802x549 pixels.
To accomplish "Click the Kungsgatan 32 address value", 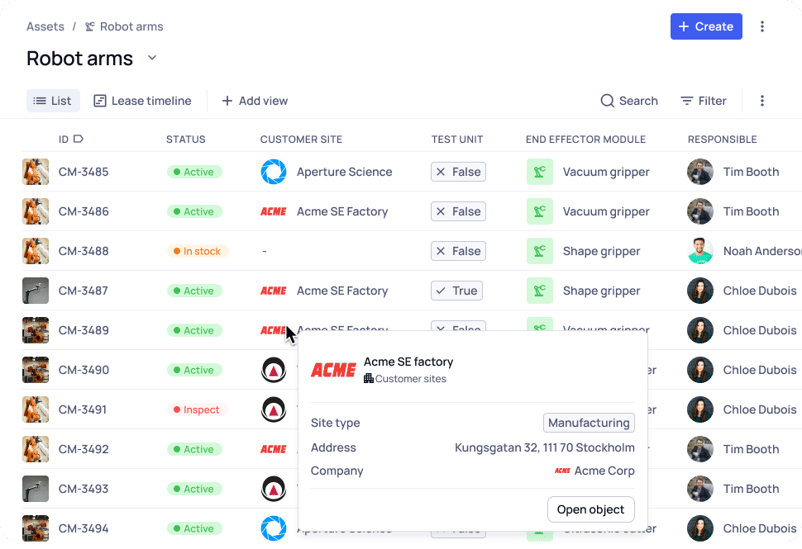I will pyautogui.click(x=545, y=448).
